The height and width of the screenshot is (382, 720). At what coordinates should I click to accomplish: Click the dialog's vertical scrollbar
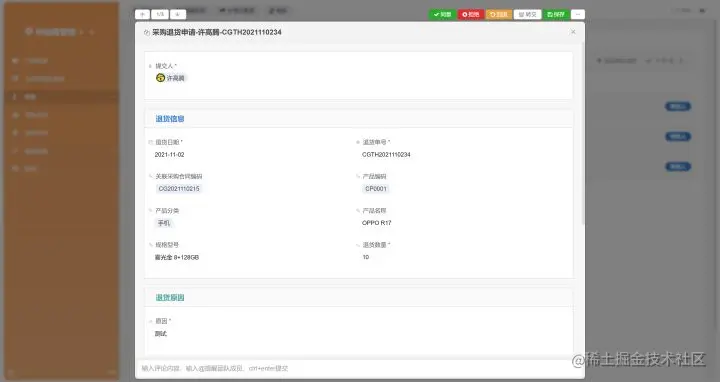583,133
